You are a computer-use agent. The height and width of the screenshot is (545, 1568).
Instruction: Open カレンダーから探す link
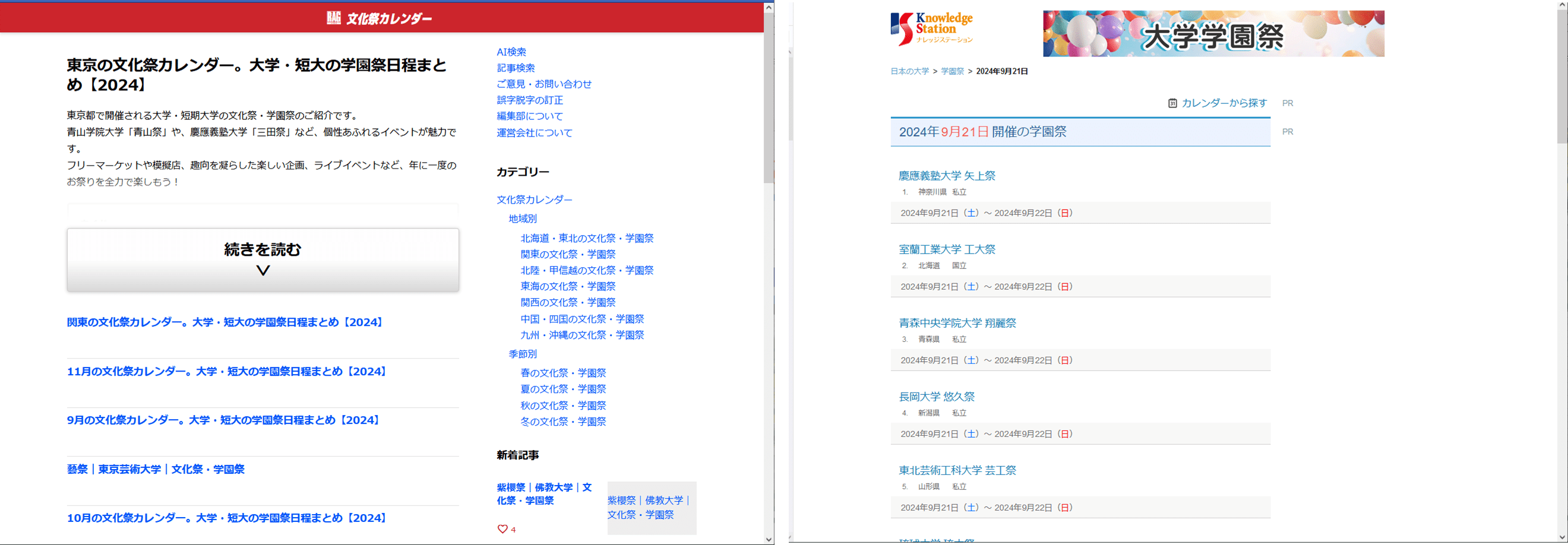tap(1224, 103)
